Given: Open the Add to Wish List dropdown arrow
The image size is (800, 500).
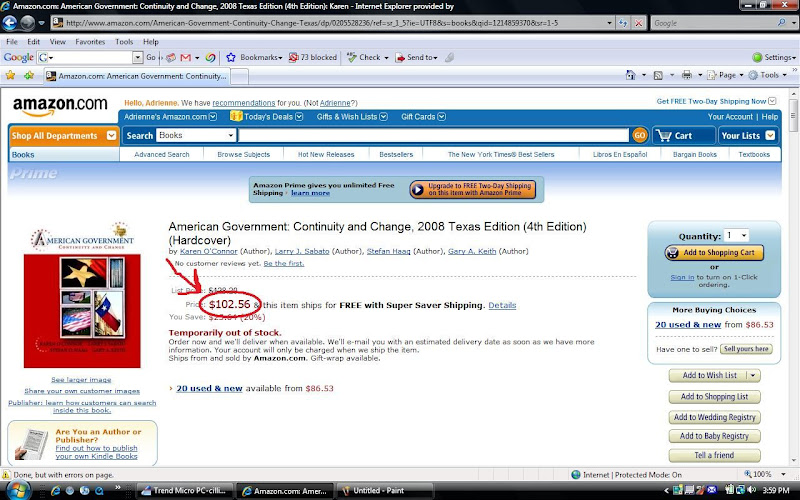Looking at the screenshot, I should 753,376.
